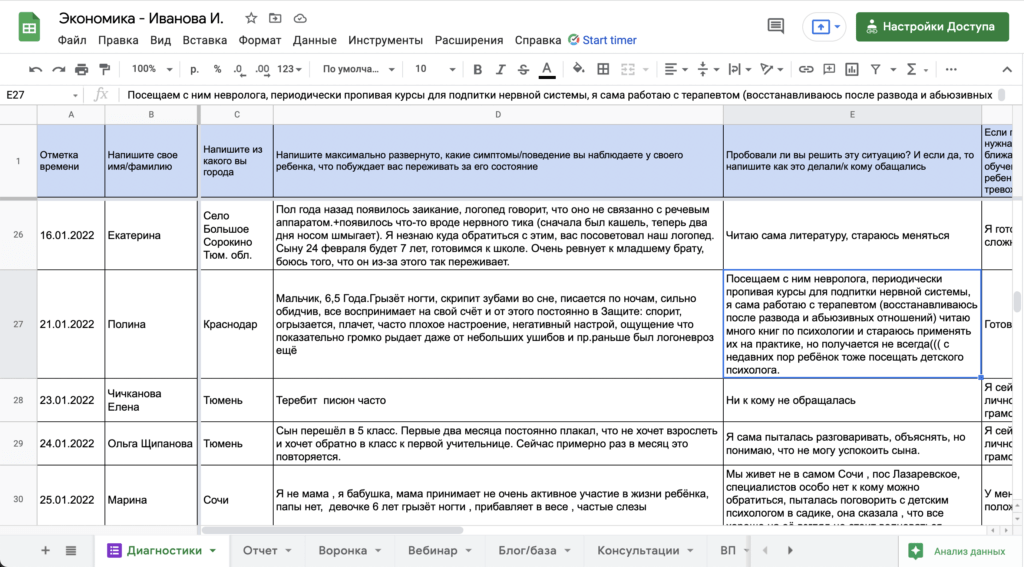Add a new sheet with plus icon
Viewport: 1024px width, 567px height.
45,551
